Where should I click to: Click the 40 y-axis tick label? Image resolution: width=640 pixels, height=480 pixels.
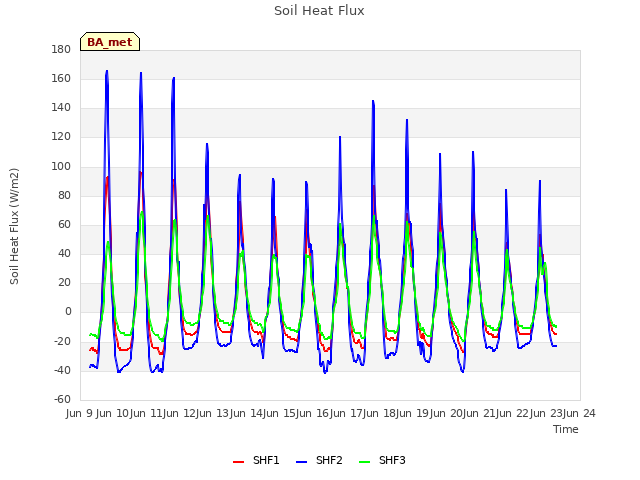[64, 253]
